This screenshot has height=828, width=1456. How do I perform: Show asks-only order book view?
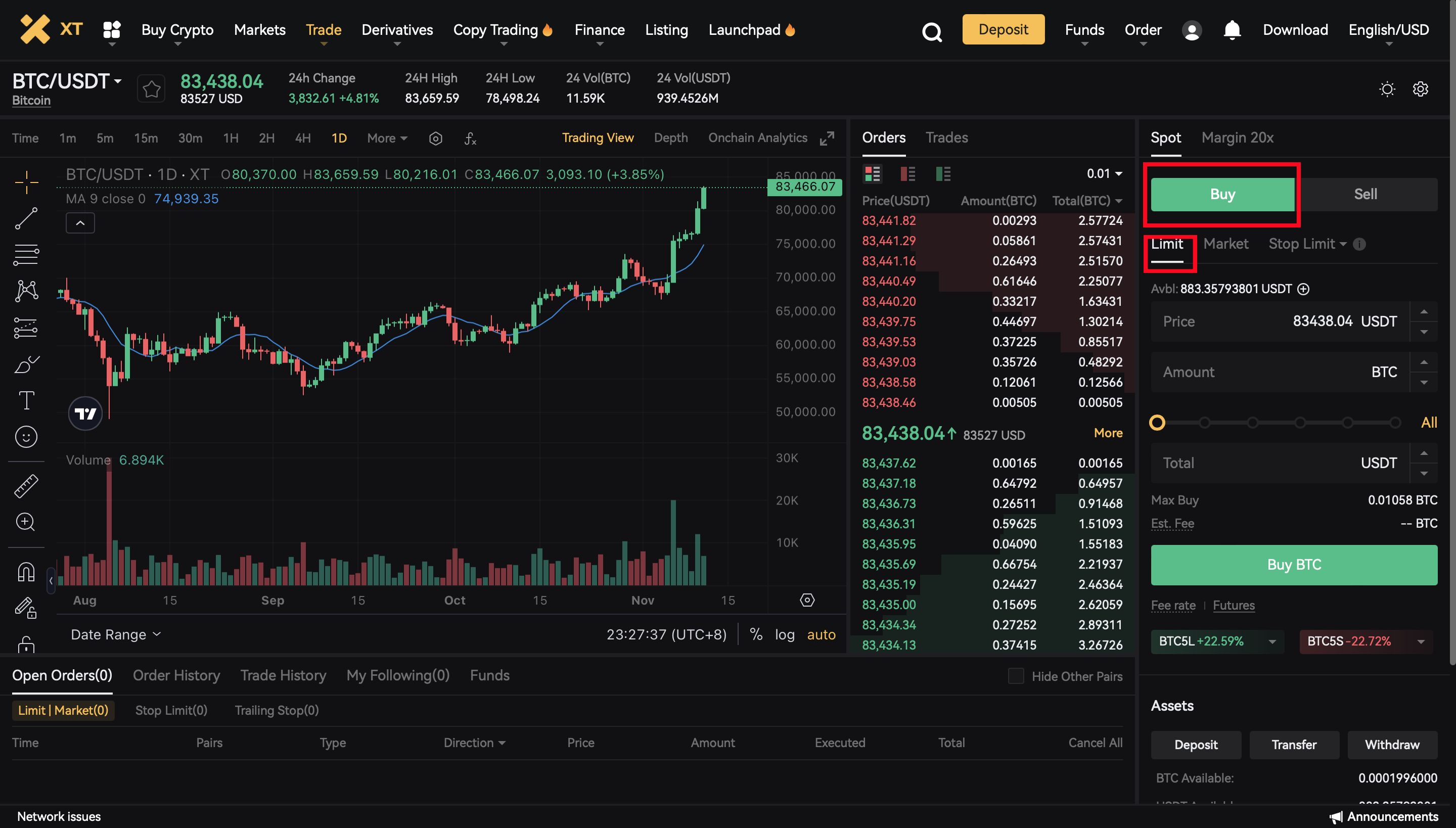908,173
